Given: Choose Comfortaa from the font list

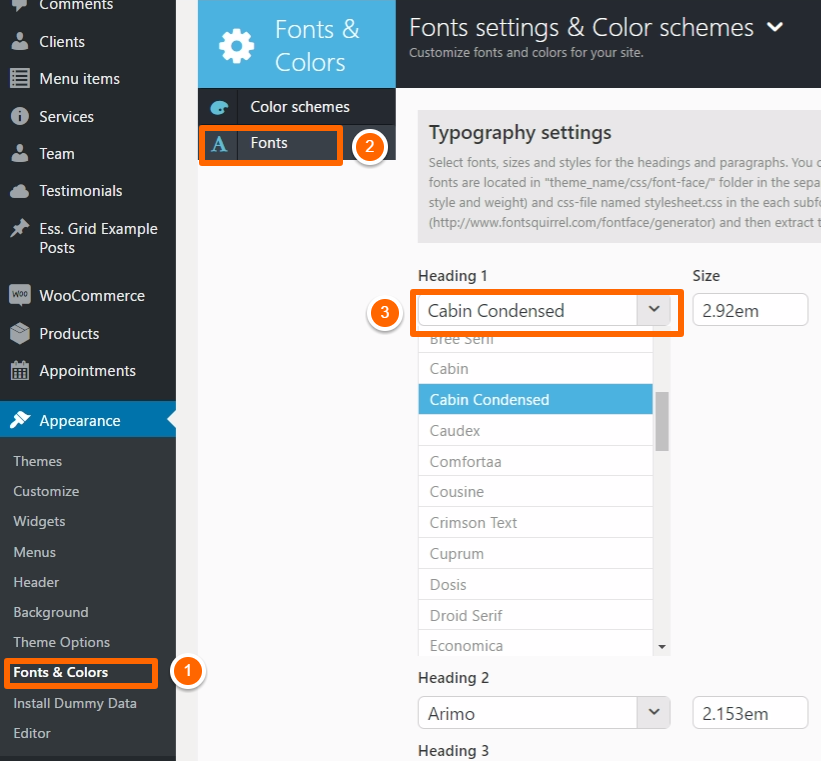Looking at the screenshot, I should [535, 461].
